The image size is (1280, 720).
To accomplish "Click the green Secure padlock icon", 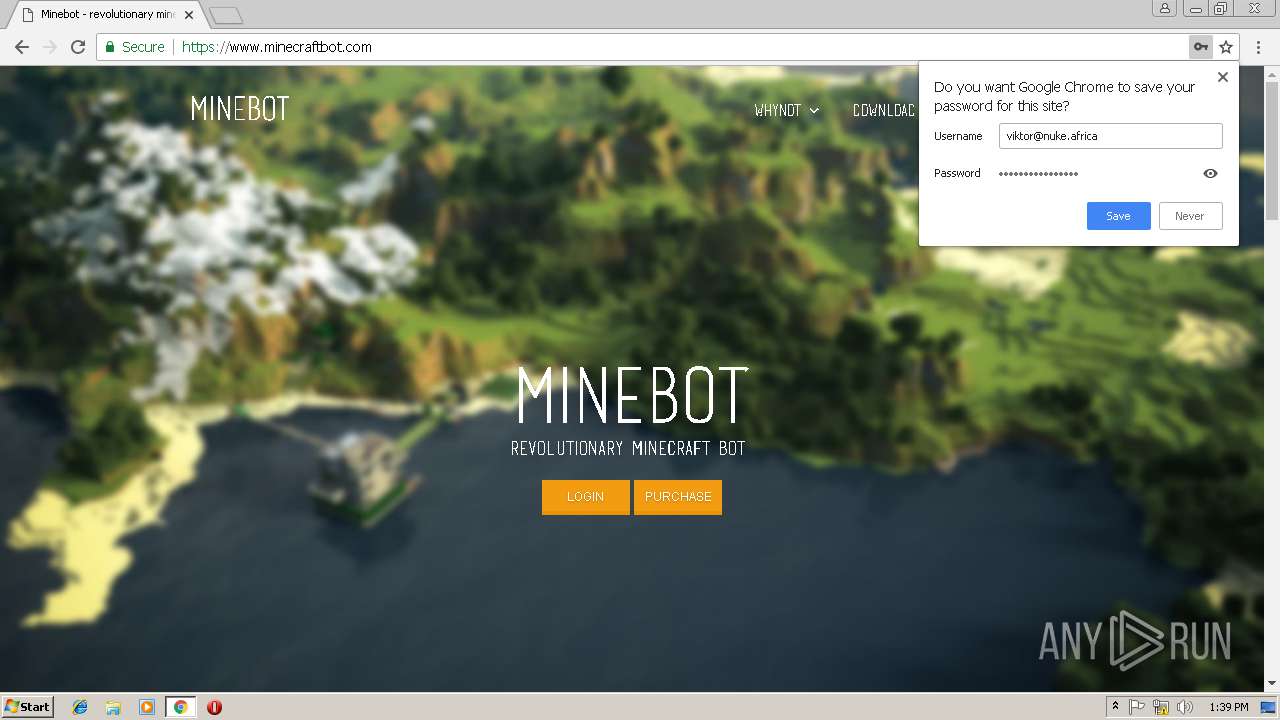I will pyautogui.click(x=110, y=47).
